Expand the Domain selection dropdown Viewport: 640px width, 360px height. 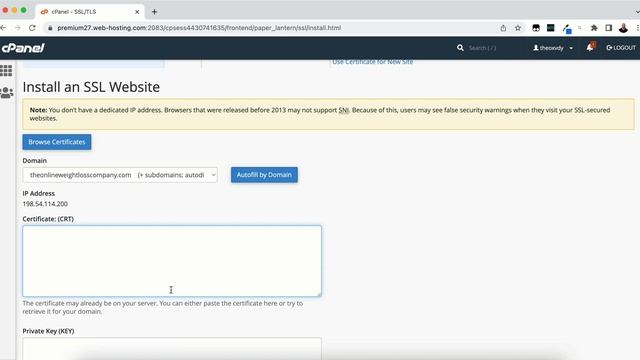pyautogui.click(x=120, y=175)
